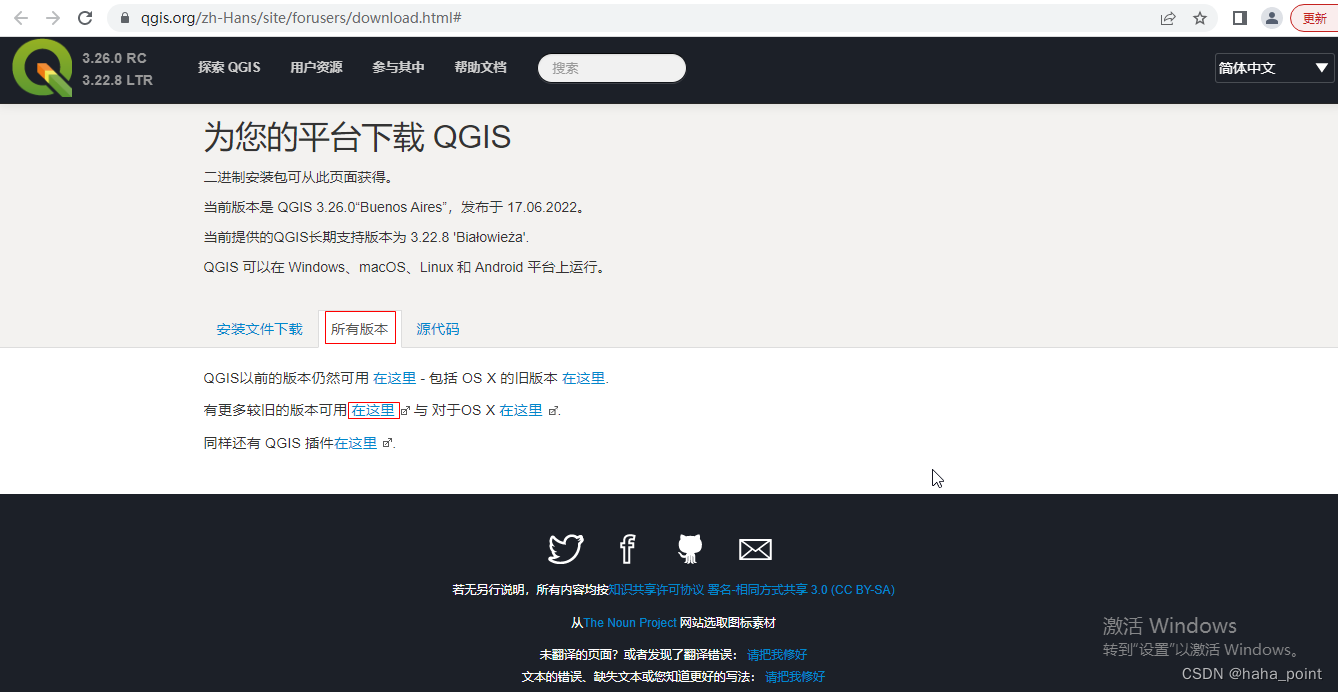Open 在这里 link after 对于OS X
Screen dimensions: 1338x692
click(521, 410)
